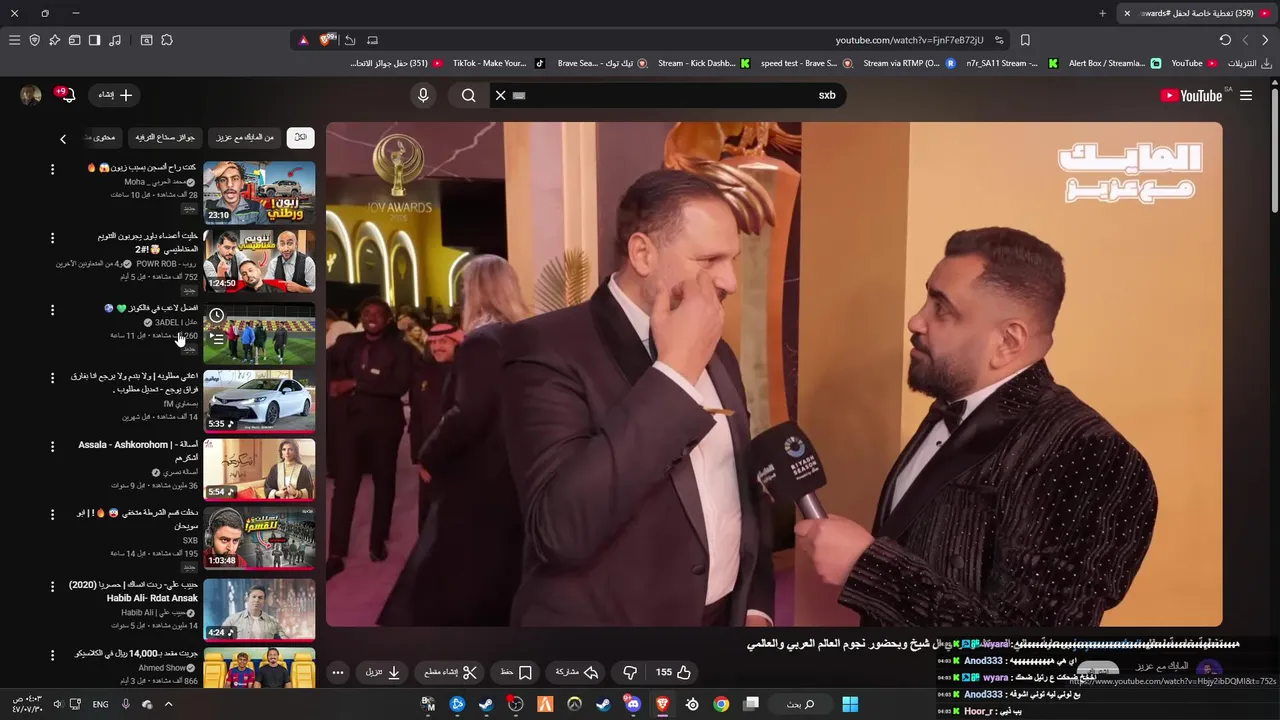This screenshot has width=1280, height=720.
Task: Open YouTube notifications bell
Action: (x=69, y=95)
